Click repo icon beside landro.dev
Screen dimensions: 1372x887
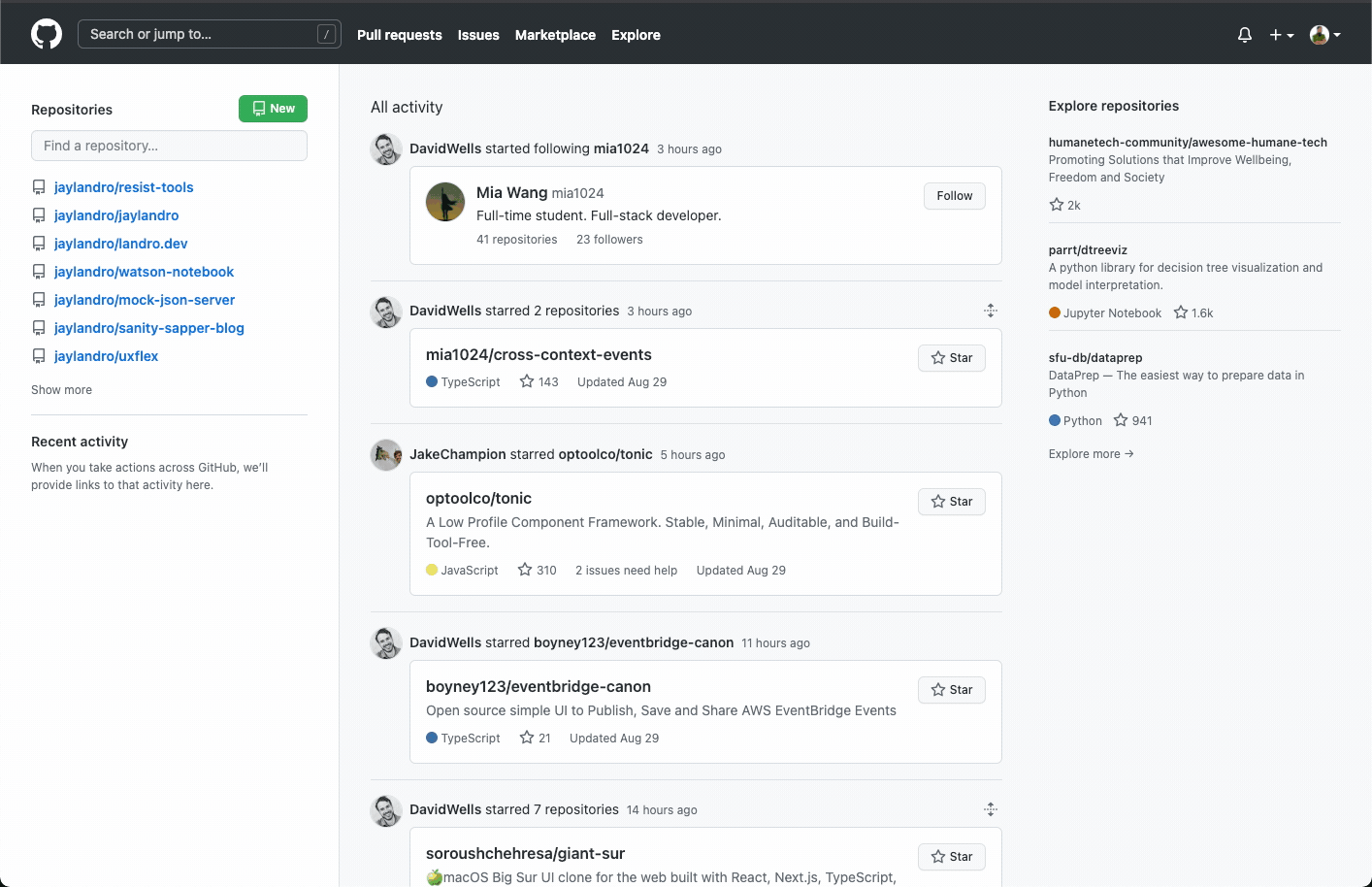point(39,244)
